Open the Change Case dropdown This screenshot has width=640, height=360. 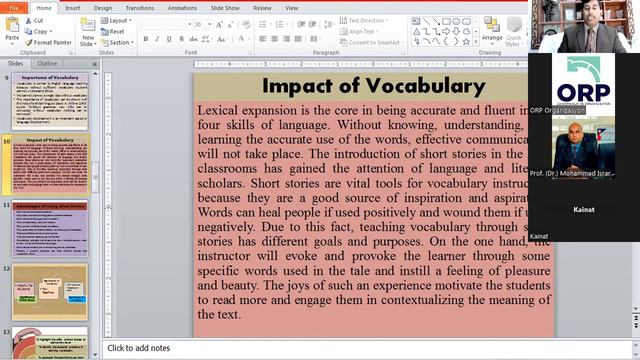222,39
